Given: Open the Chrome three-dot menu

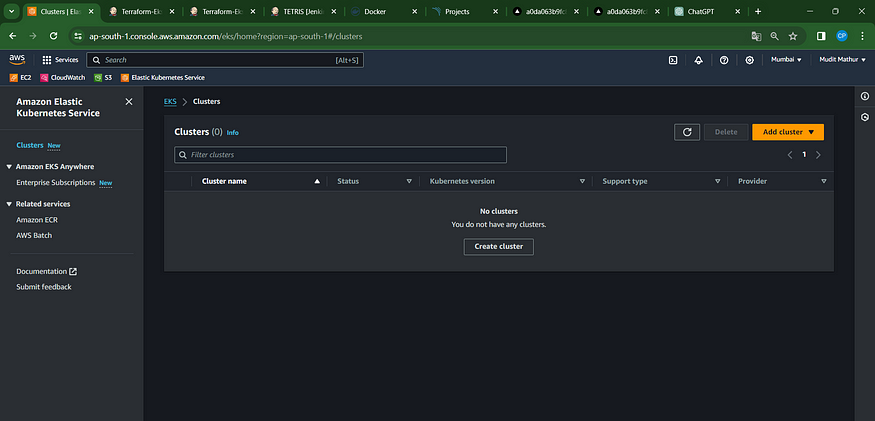Looking at the screenshot, I should [862, 36].
